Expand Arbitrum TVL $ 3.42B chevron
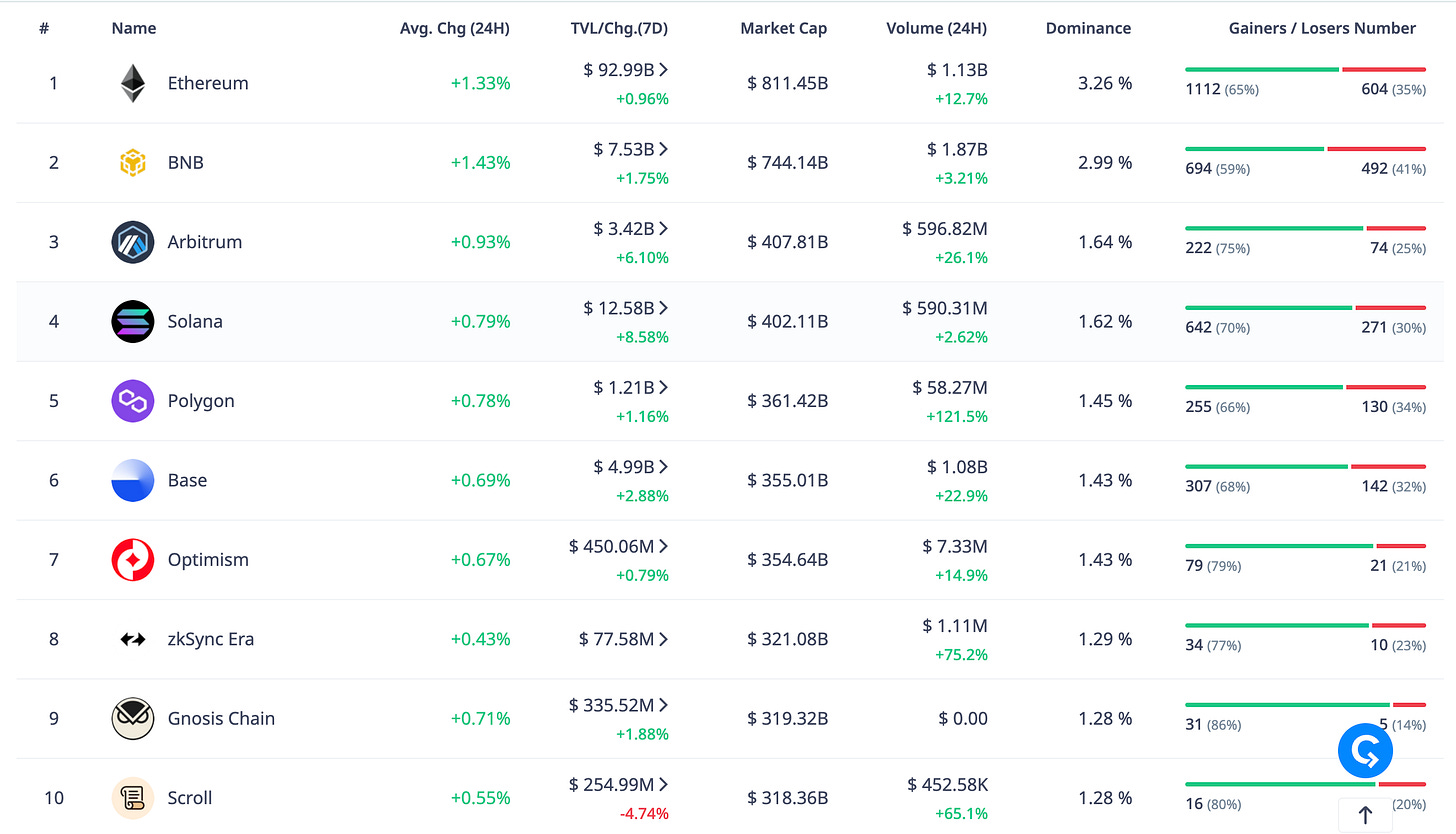This screenshot has height=834, width=1456. pos(663,228)
